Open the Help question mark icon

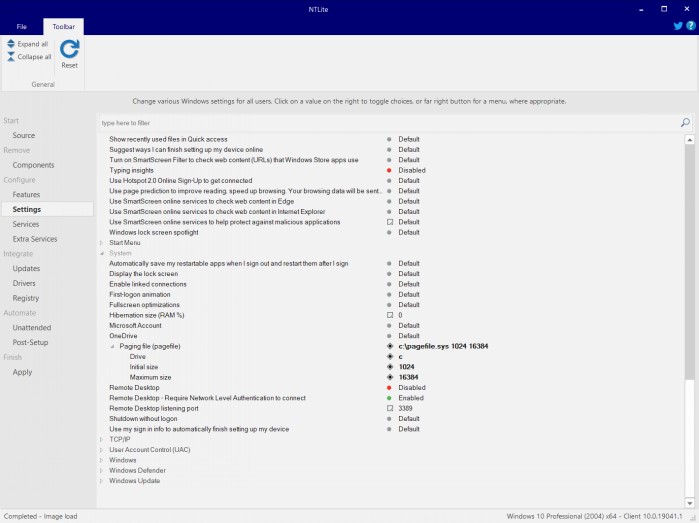pyautogui.click(x=691, y=26)
